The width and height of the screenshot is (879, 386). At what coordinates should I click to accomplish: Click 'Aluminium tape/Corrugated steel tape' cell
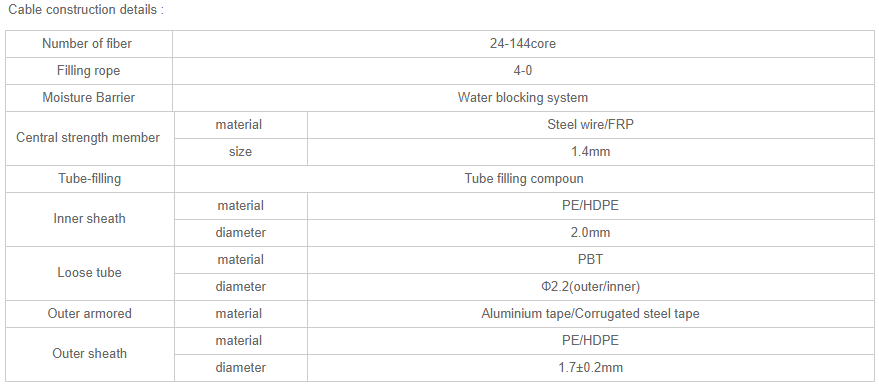tap(590, 314)
